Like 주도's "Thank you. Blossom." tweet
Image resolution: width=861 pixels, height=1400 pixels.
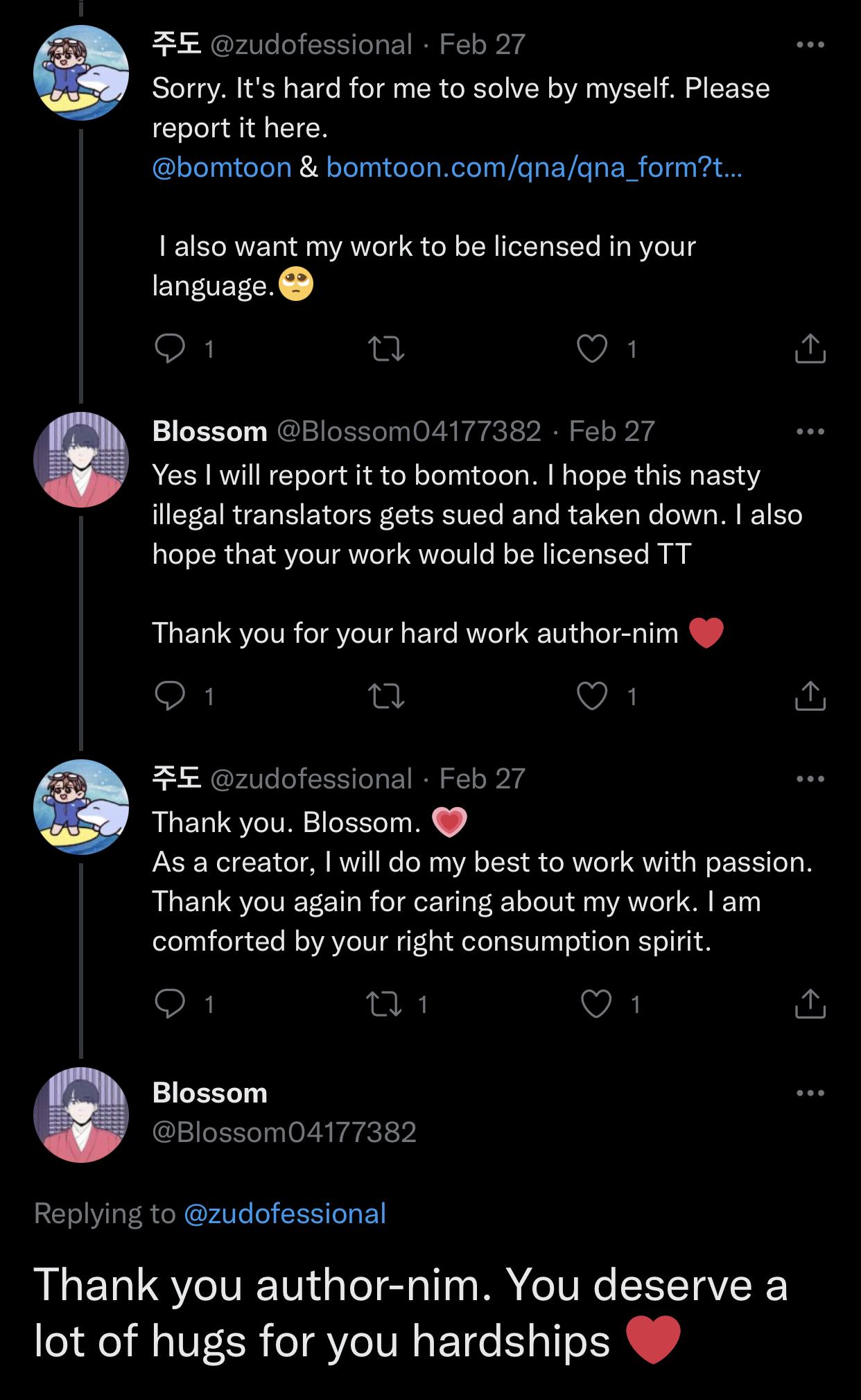(596, 1003)
